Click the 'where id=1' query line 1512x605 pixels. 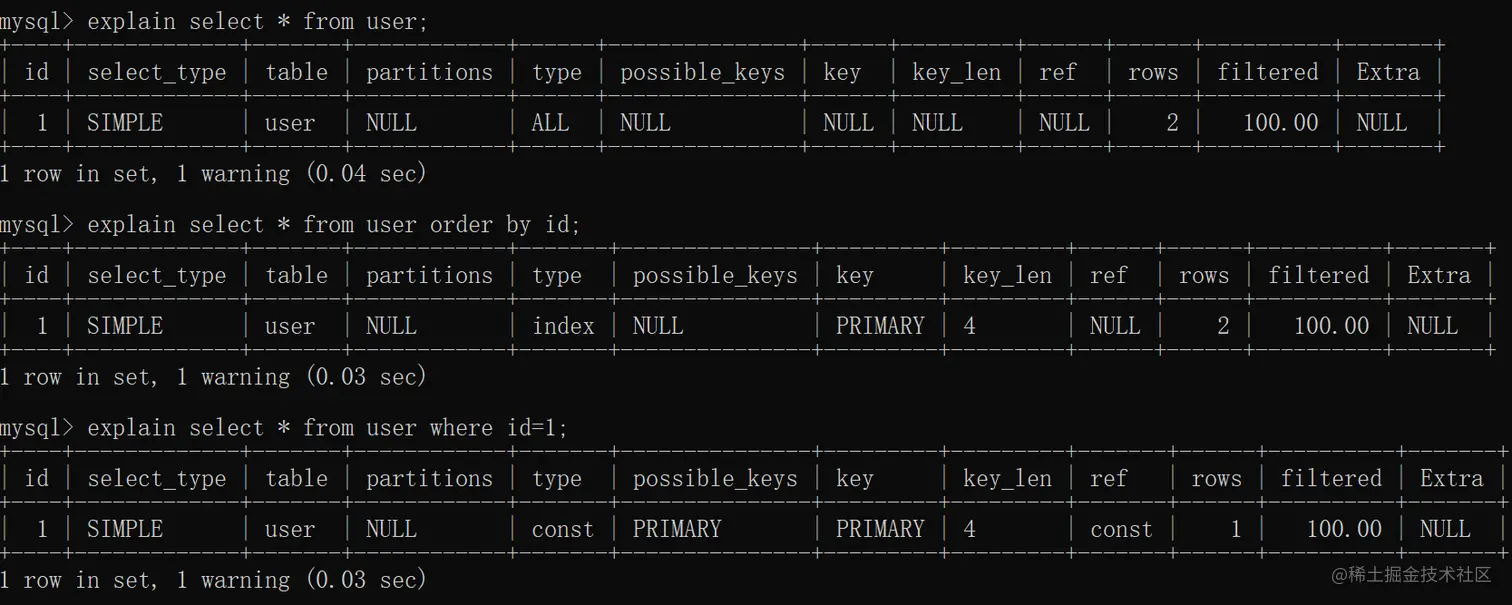pyautogui.click(x=327, y=427)
